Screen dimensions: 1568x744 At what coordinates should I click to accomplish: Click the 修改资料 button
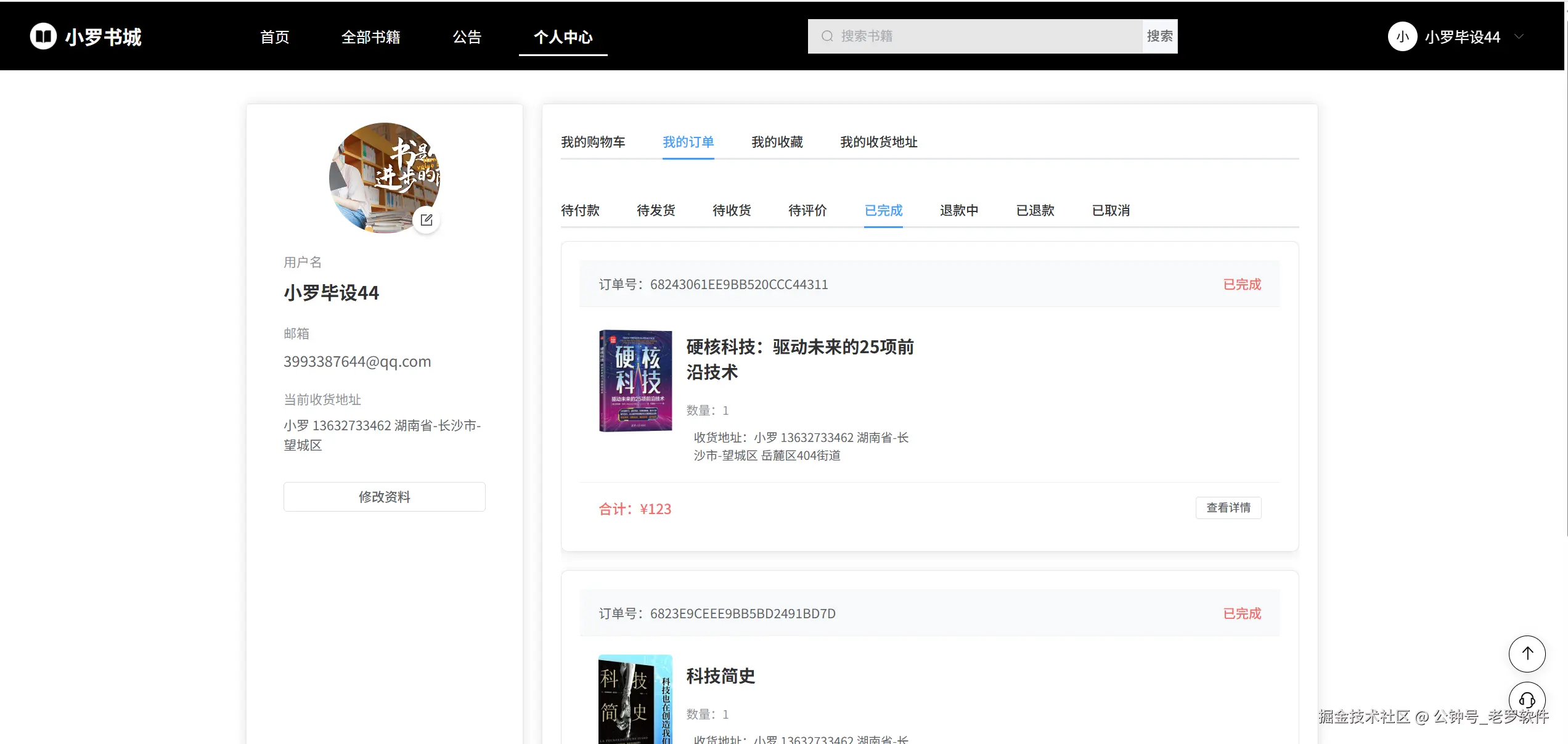coord(384,497)
